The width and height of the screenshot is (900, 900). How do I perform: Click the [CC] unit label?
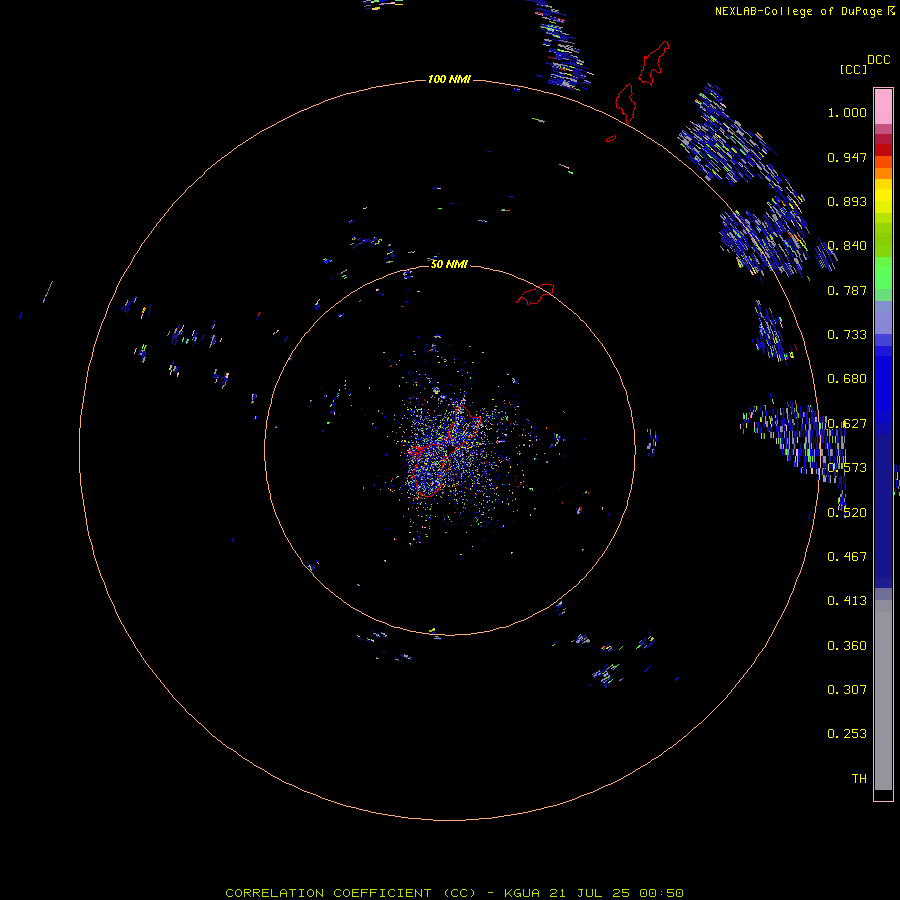(x=853, y=69)
